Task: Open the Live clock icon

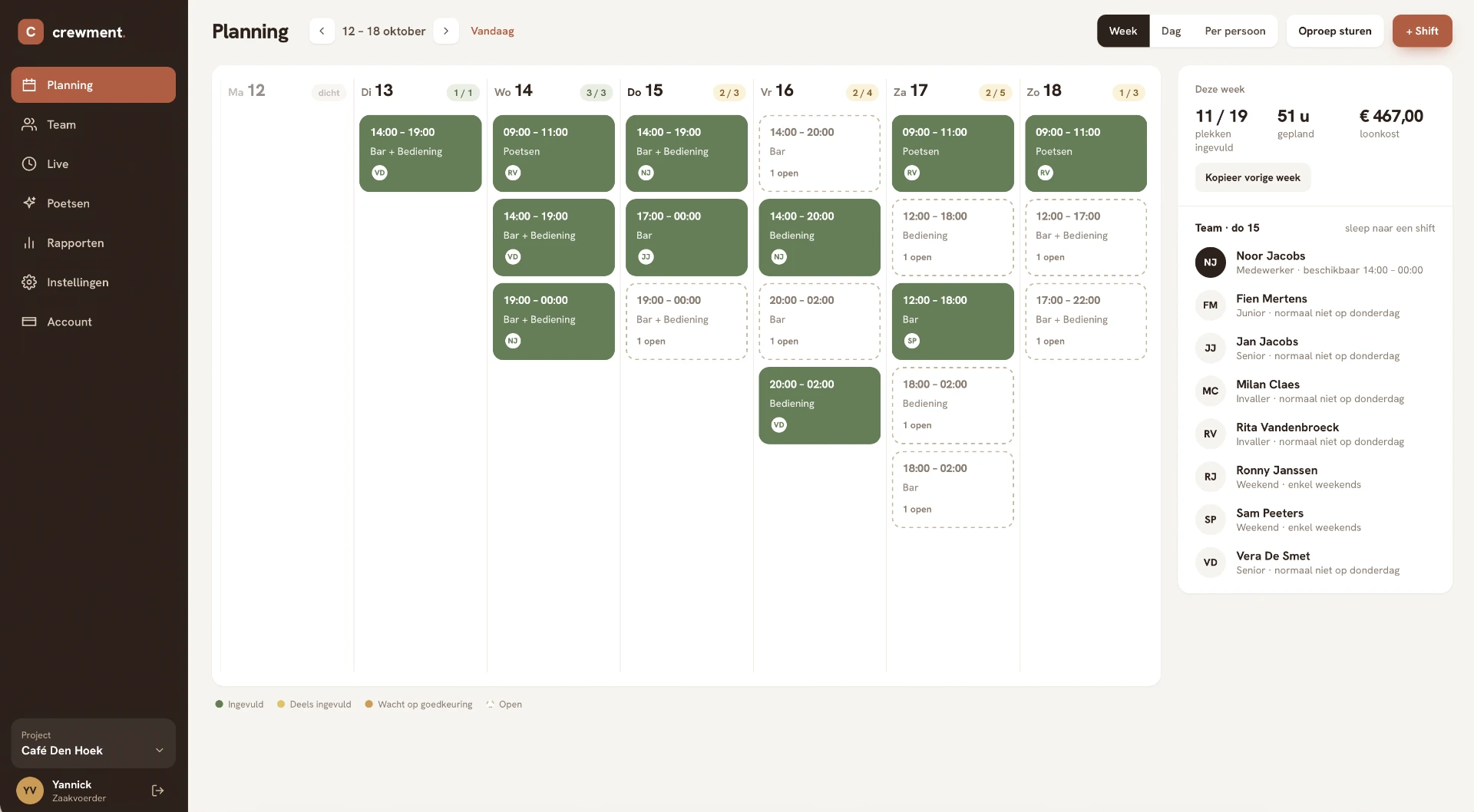Action: coord(29,163)
